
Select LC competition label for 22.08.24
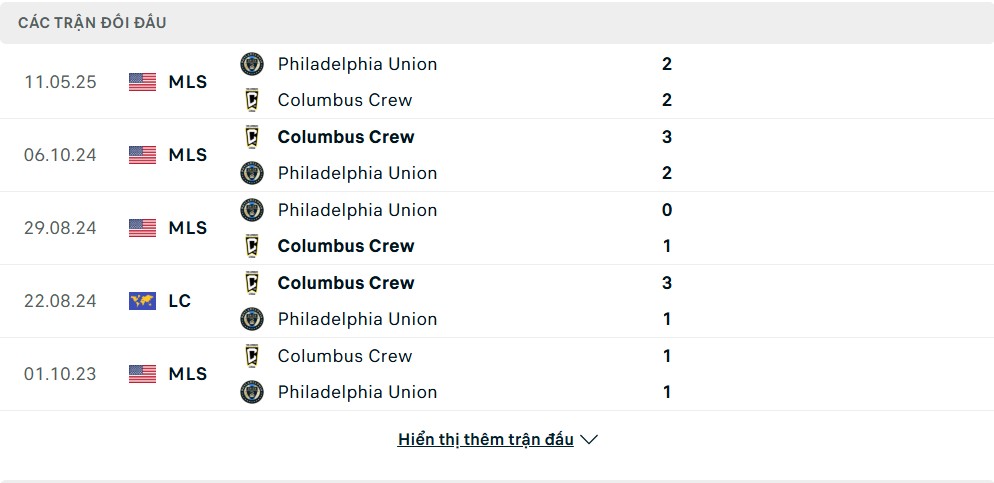180,300
